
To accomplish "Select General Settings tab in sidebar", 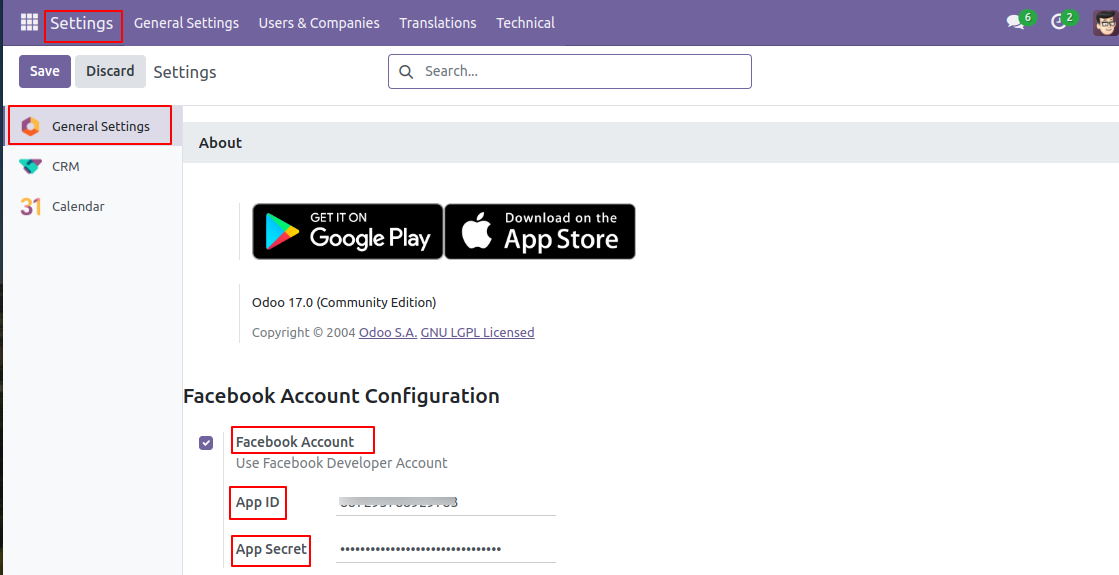I will 91,126.
